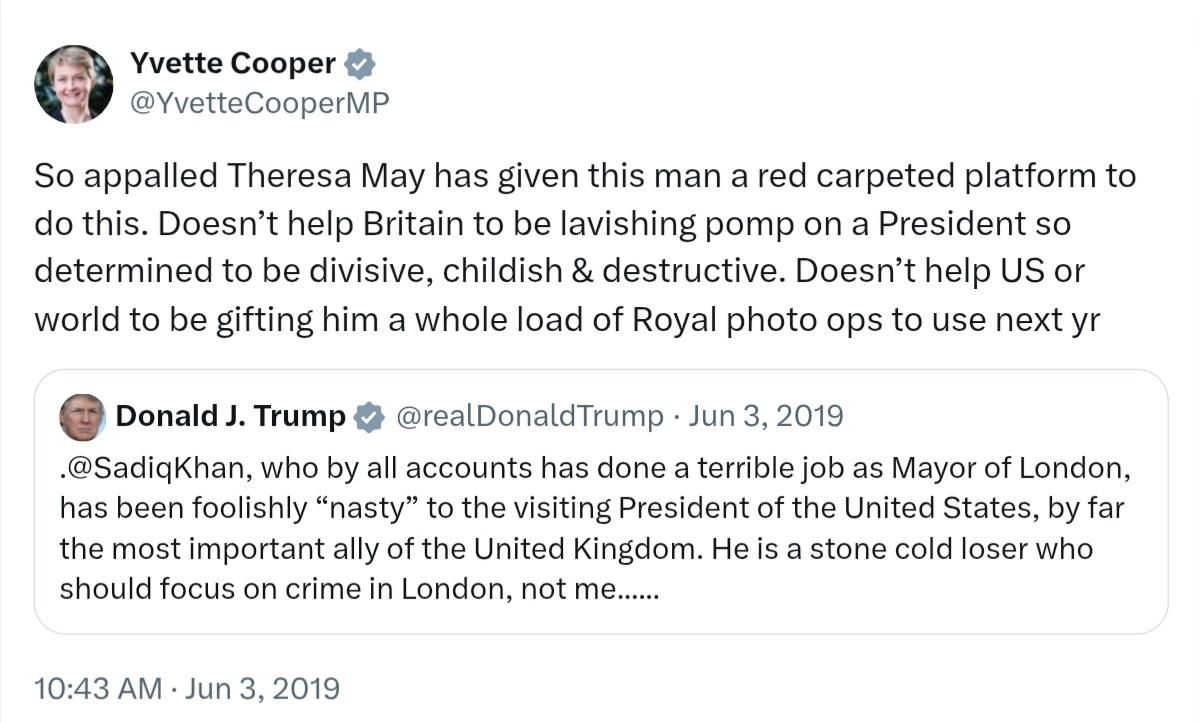The width and height of the screenshot is (1200, 723).
Task: Open the @realDonaldTrump handle
Action: coord(530,416)
